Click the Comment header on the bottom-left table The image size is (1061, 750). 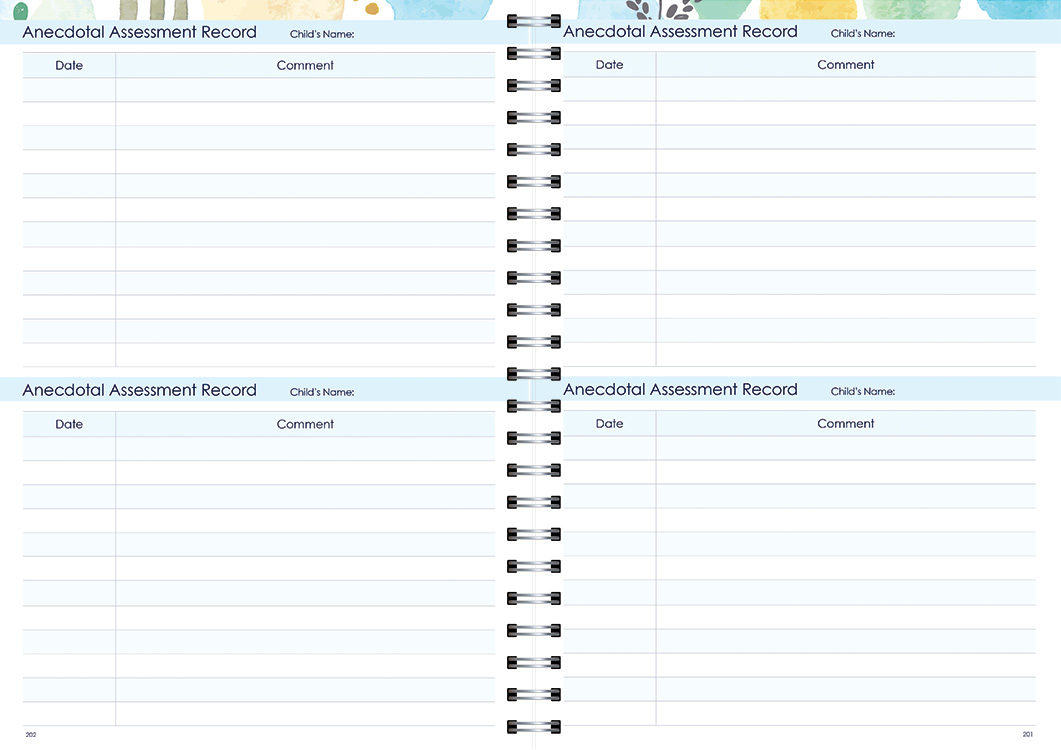(305, 424)
